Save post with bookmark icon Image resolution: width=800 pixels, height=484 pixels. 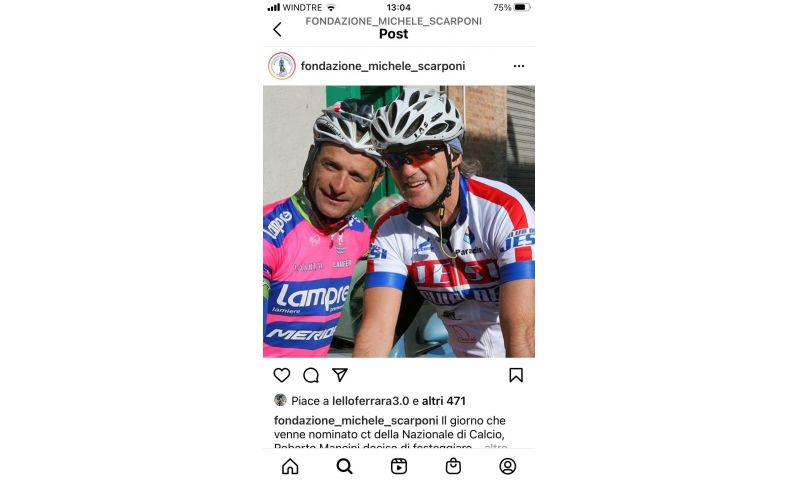click(516, 375)
